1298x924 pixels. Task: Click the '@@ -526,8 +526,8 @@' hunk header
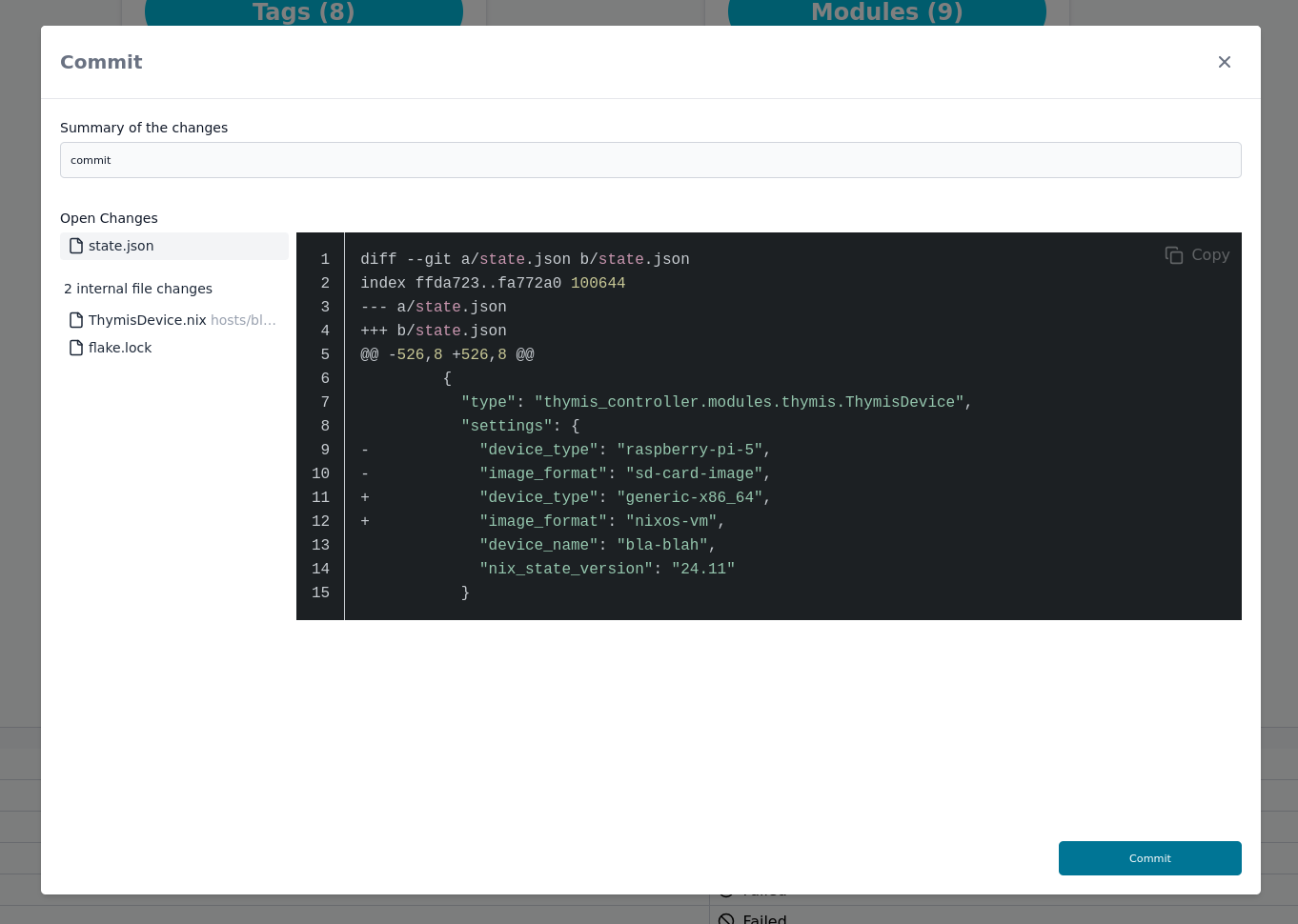tap(447, 354)
